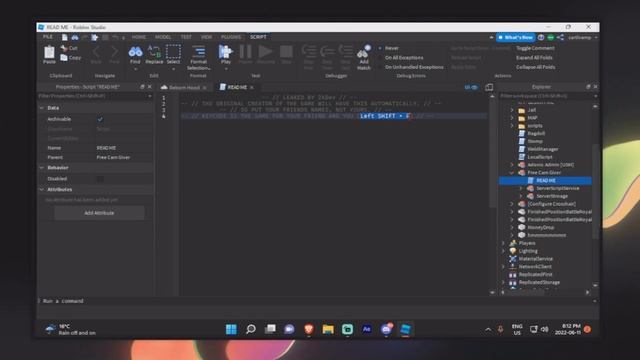The image size is (640, 360).
Task: Switch to the HOME ribbon tab
Action: pyautogui.click(x=139, y=37)
